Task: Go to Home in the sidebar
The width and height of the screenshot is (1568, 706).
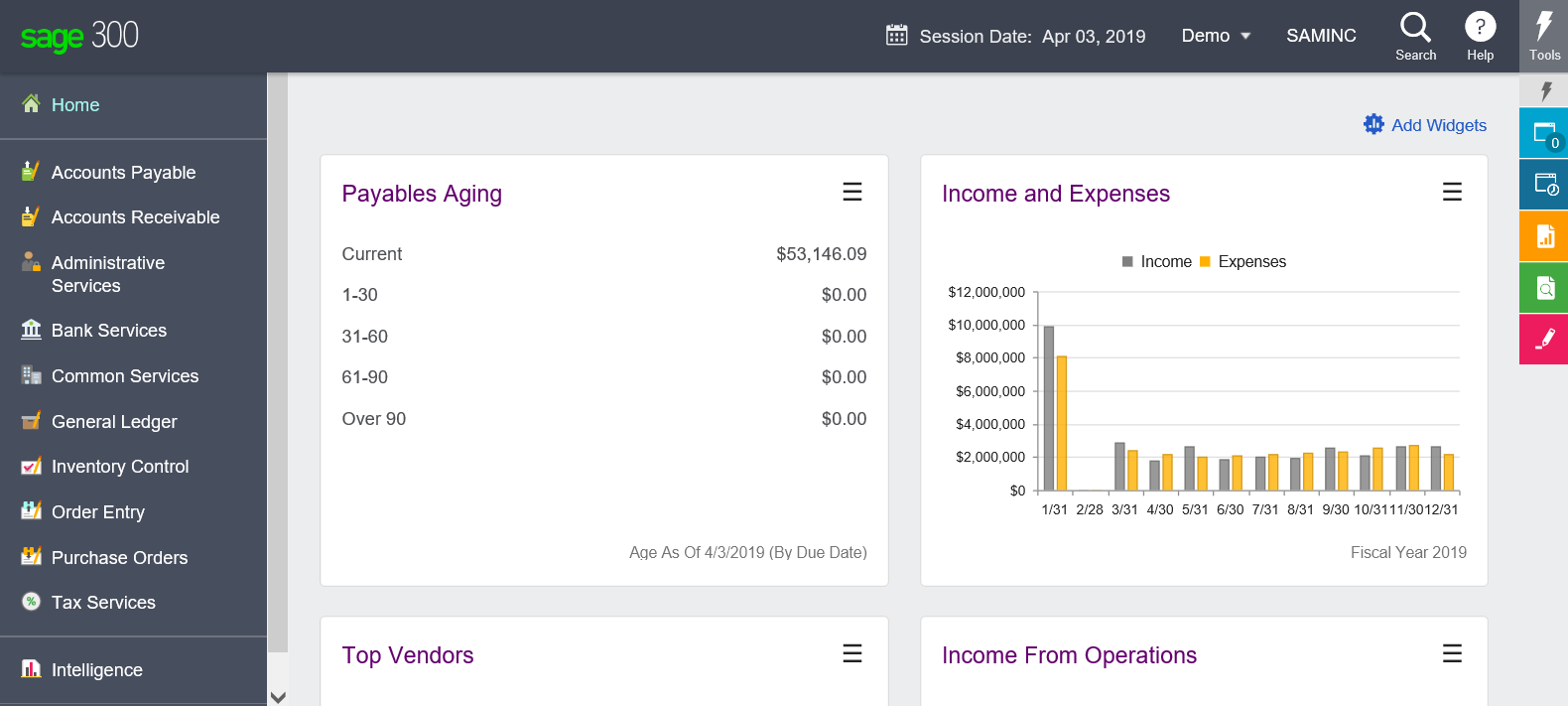Action: pyautogui.click(x=75, y=105)
